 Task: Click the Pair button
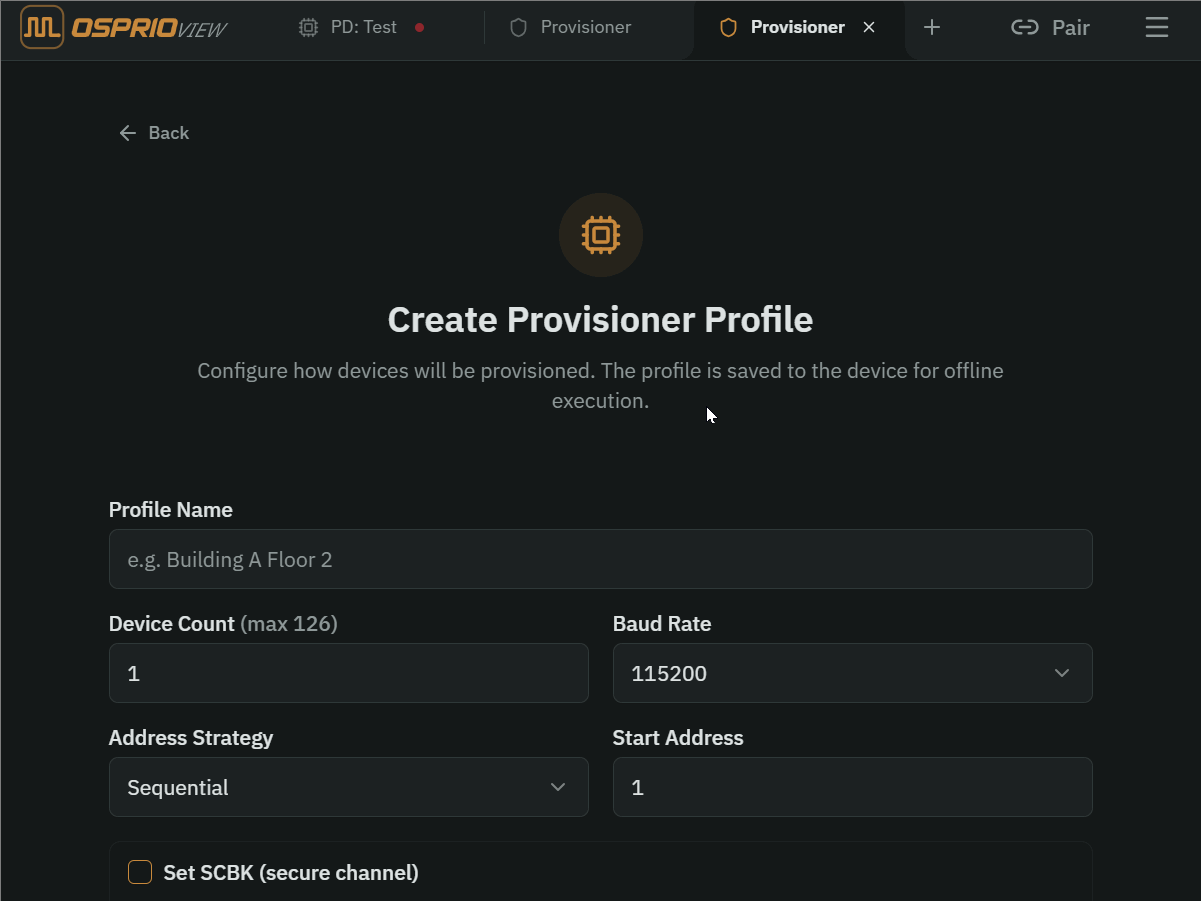(x=1050, y=28)
